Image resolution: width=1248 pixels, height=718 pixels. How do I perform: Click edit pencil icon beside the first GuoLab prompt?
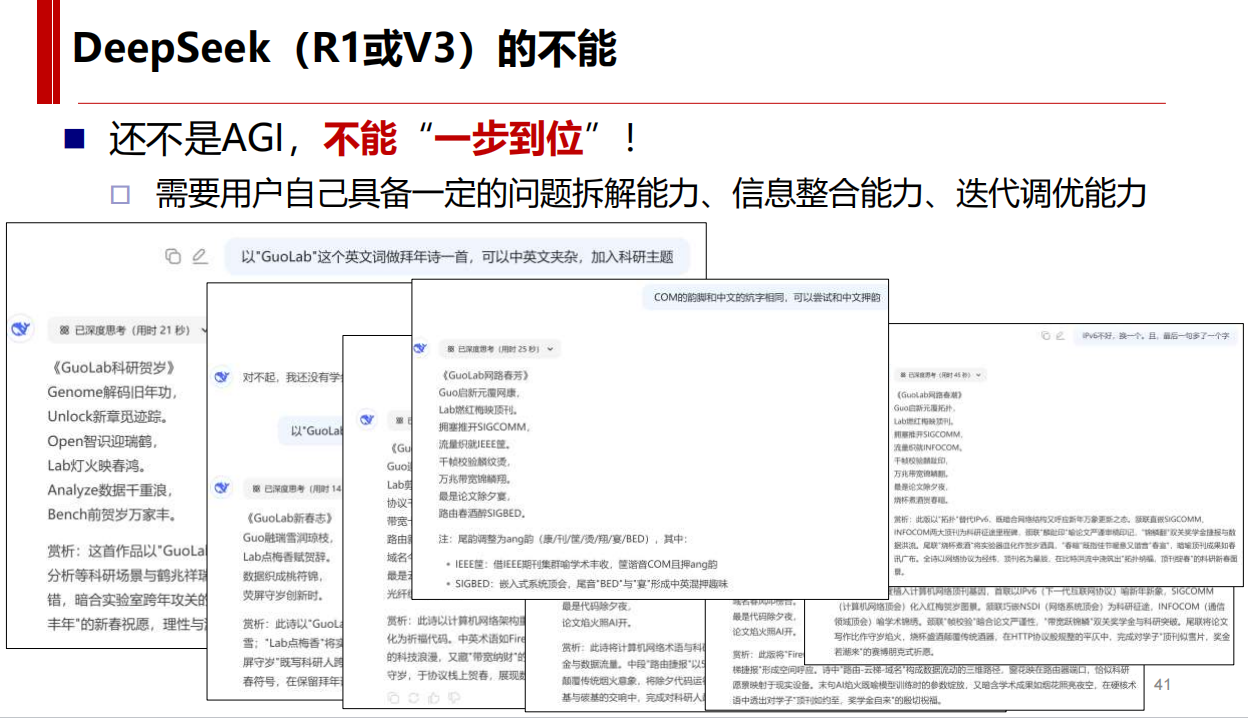pos(199,257)
